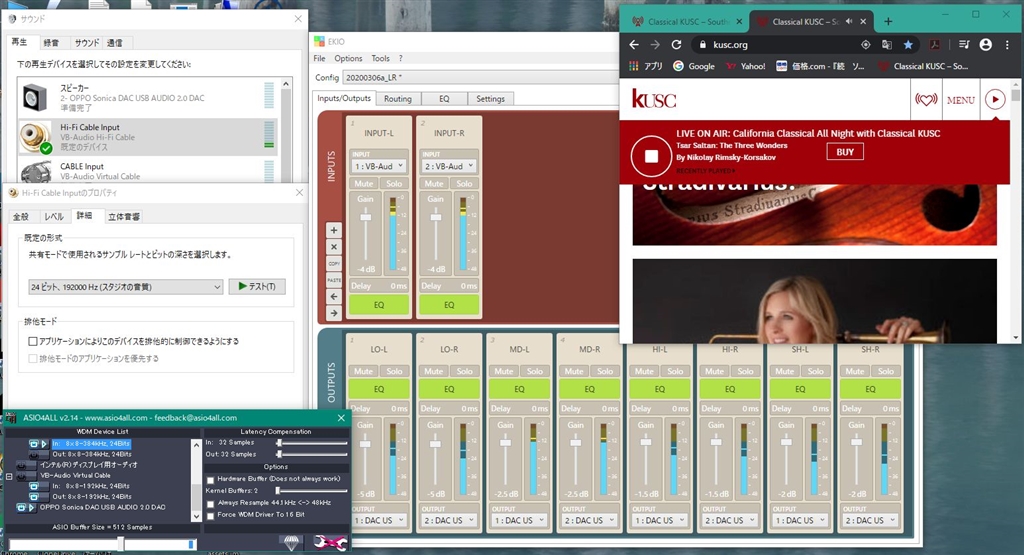Open EQ for the HI-R output channel

[x=730, y=389]
